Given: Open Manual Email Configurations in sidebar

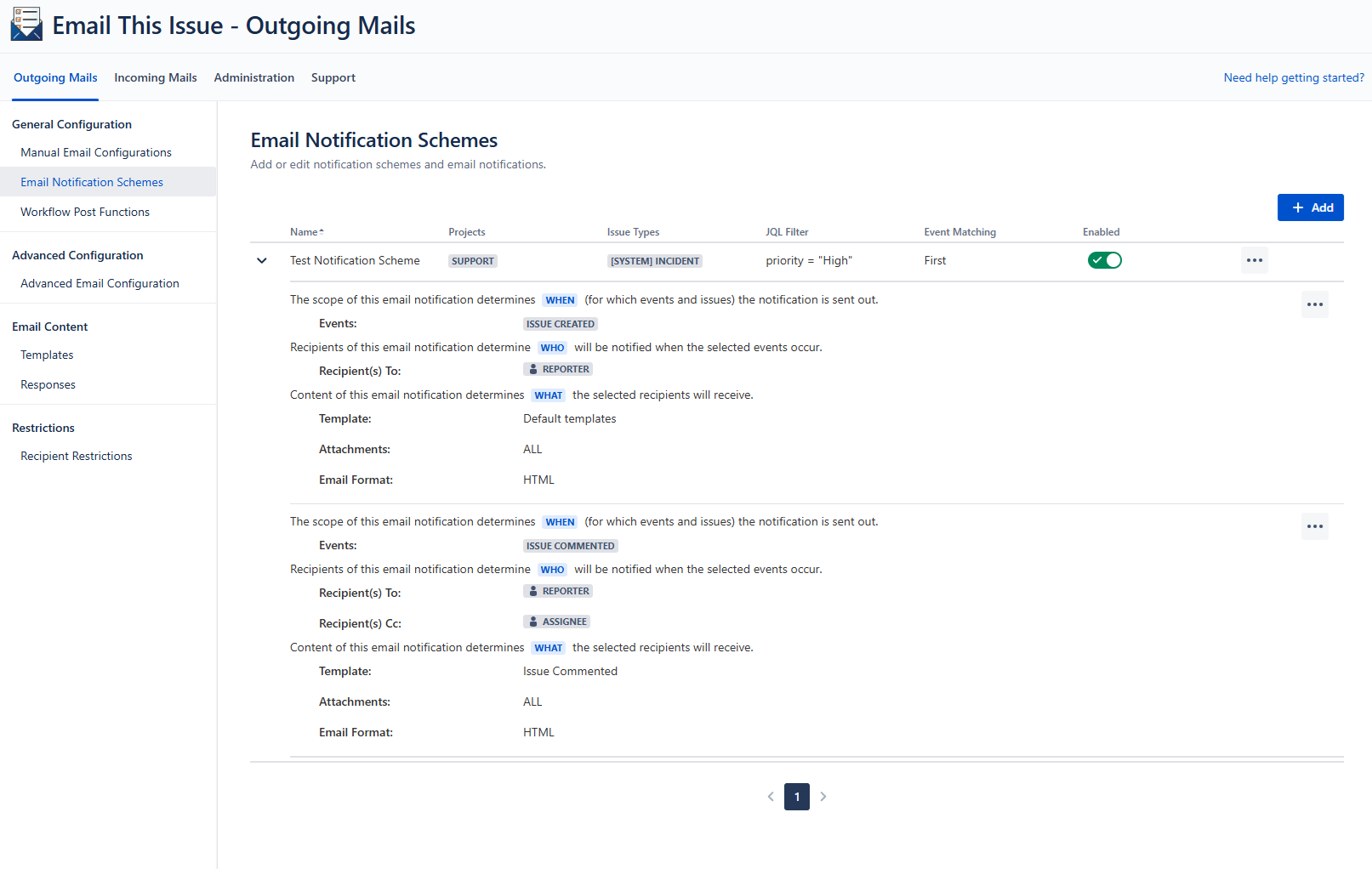Looking at the screenshot, I should [96, 152].
